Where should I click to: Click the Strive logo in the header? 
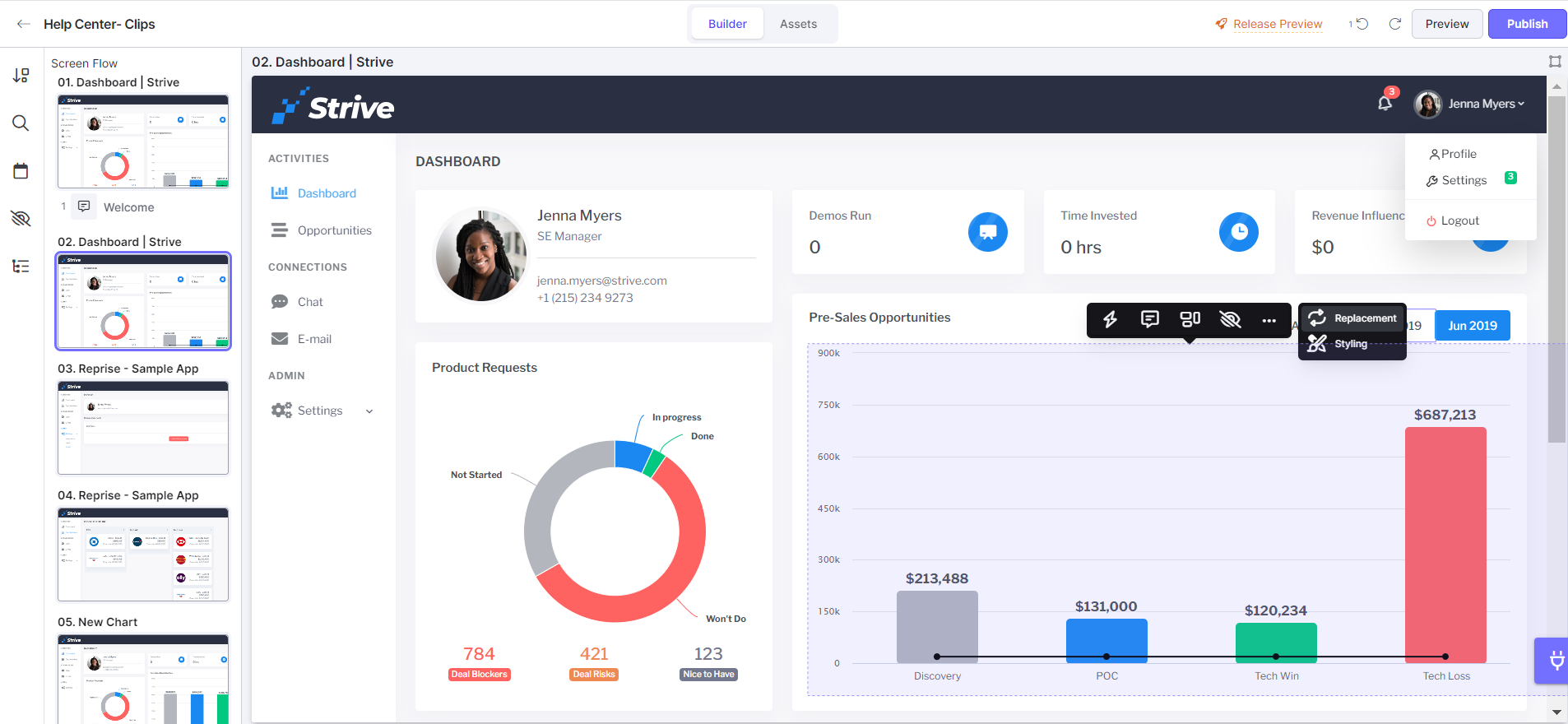coord(333,106)
